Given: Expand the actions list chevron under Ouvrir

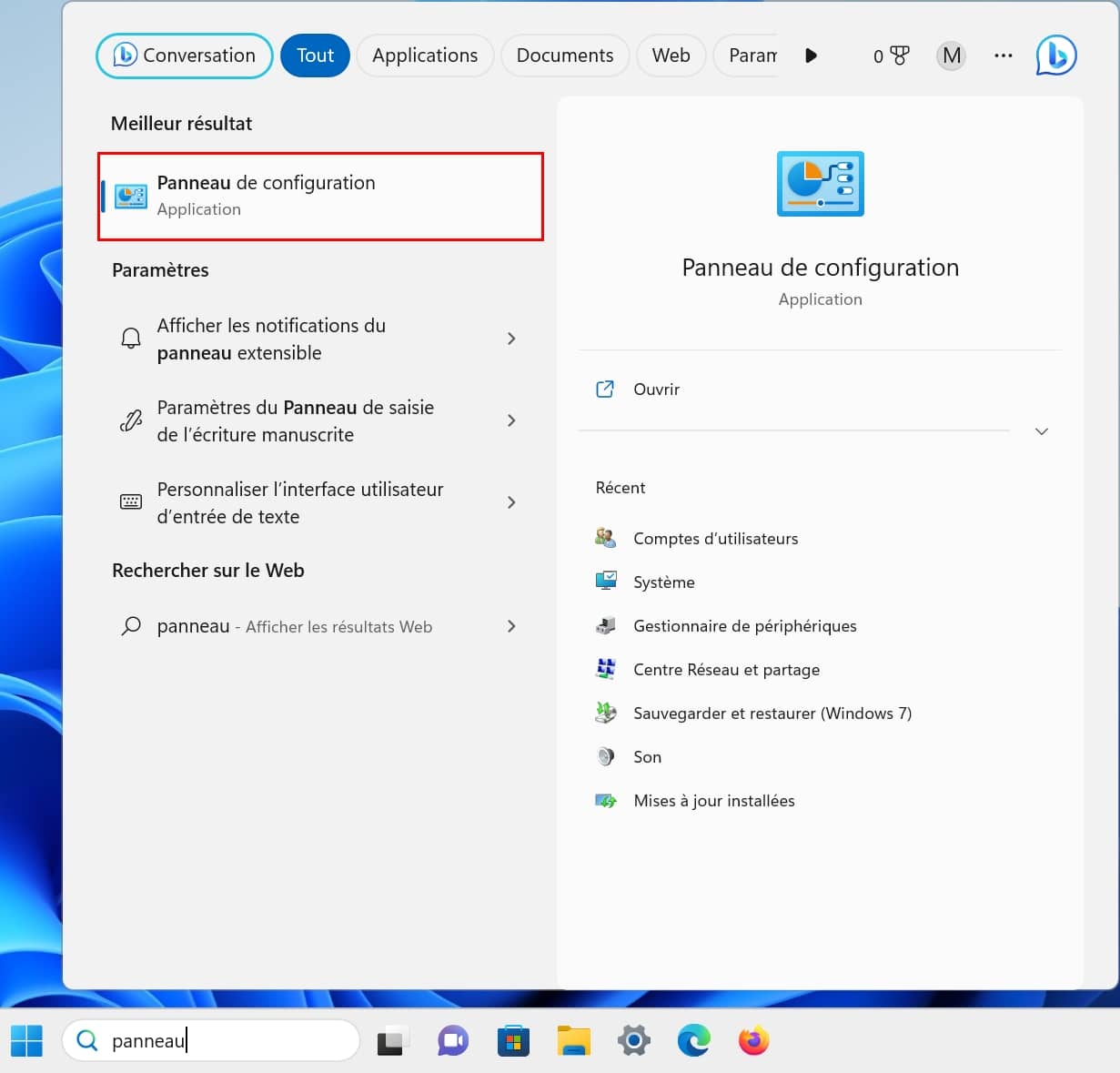Looking at the screenshot, I should 1042,431.
